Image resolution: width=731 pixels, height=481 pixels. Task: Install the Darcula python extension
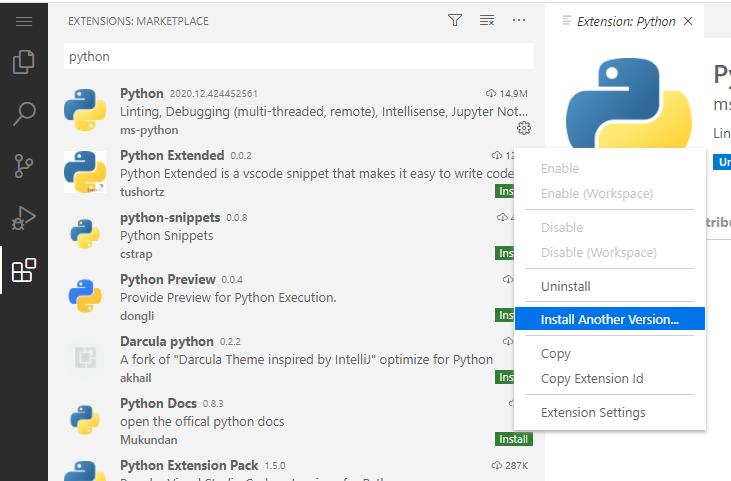click(504, 377)
